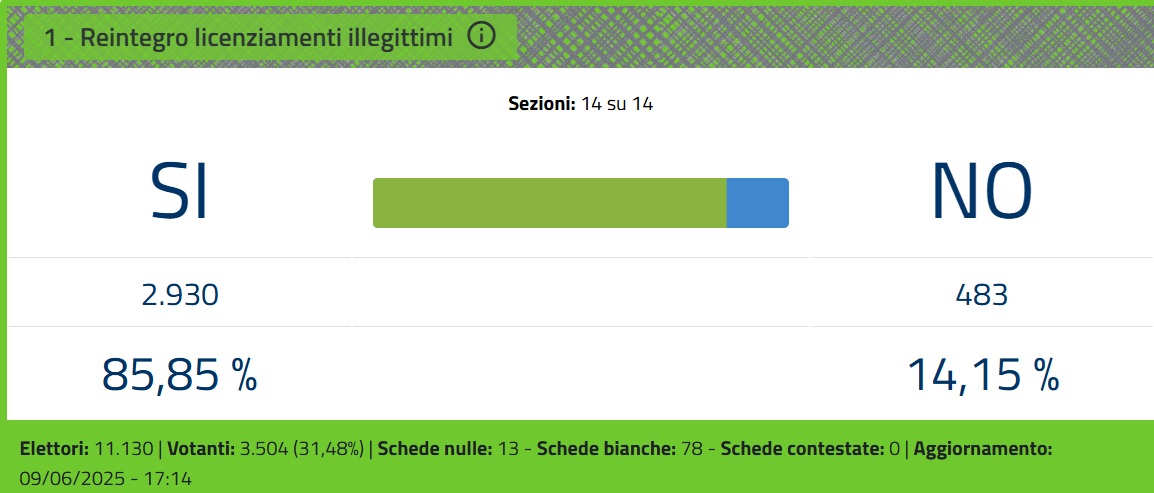The width and height of the screenshot is (1154, 493).
Task: Select the '1 - Reintegro licenziamenti illegittimi' title
Action: [249, 38]
